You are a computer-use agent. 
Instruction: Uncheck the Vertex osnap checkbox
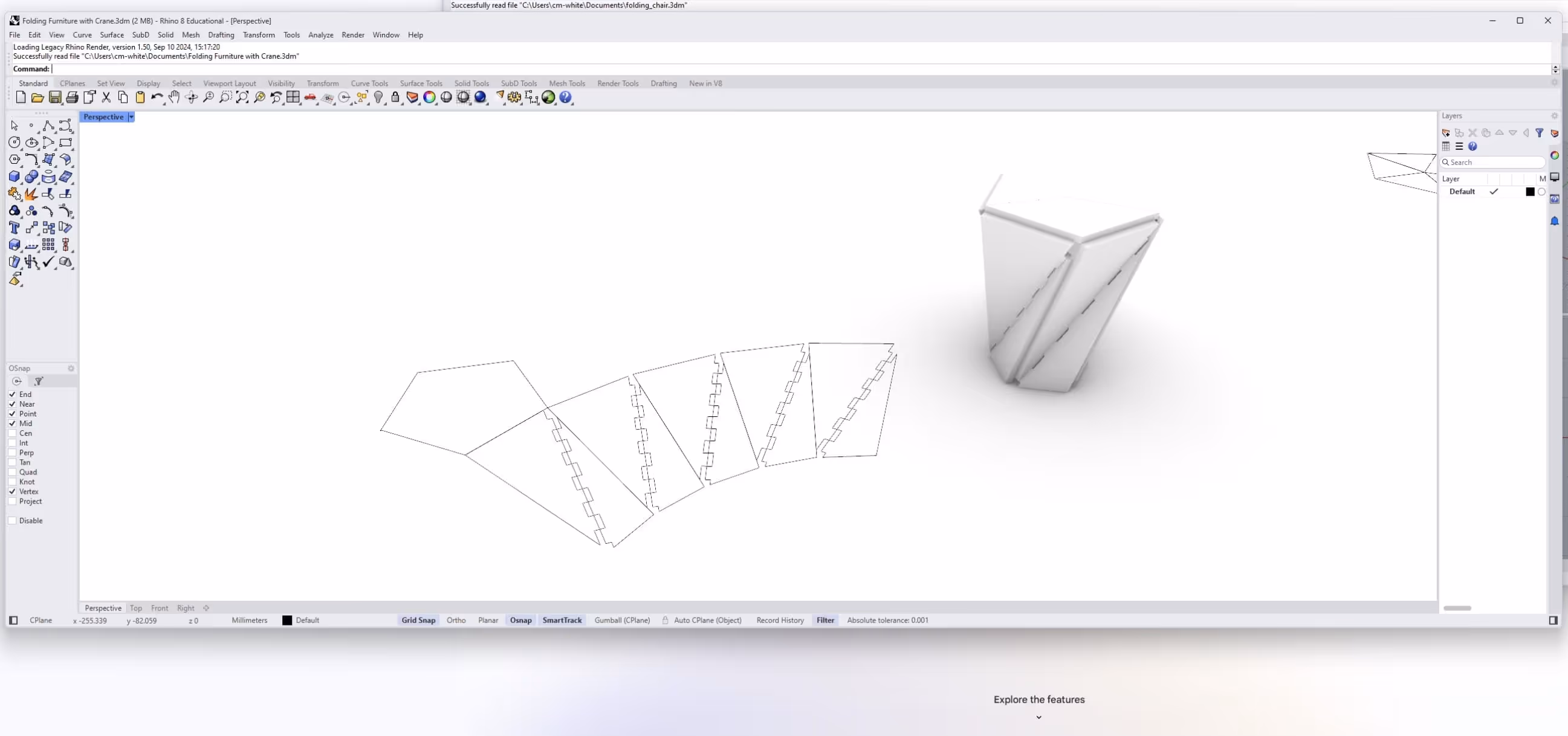point(12,491)
